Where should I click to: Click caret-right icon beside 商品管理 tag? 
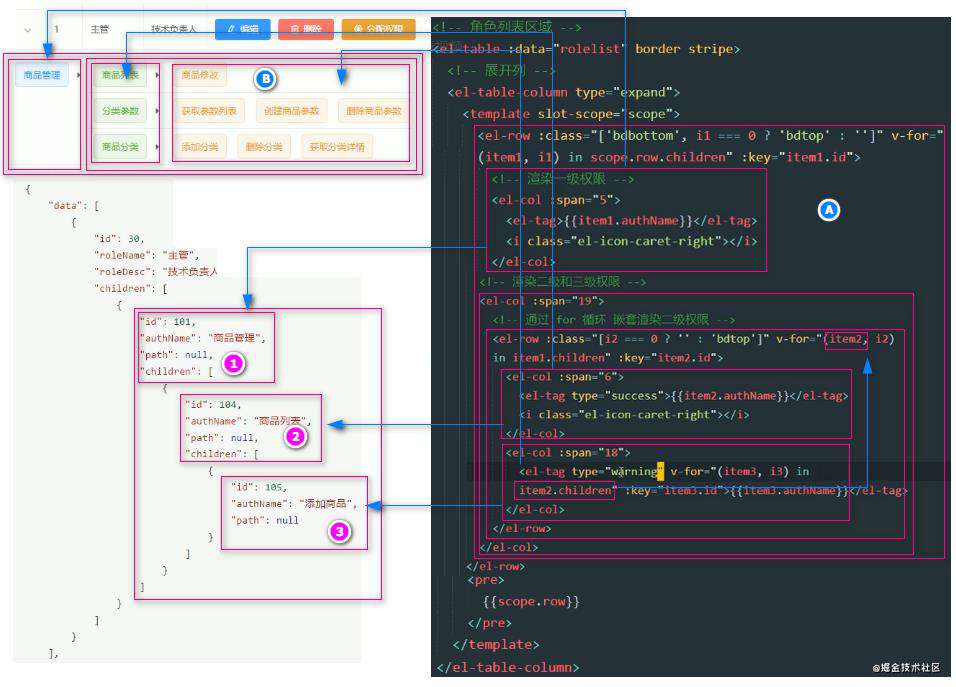(x=79, y=75)
